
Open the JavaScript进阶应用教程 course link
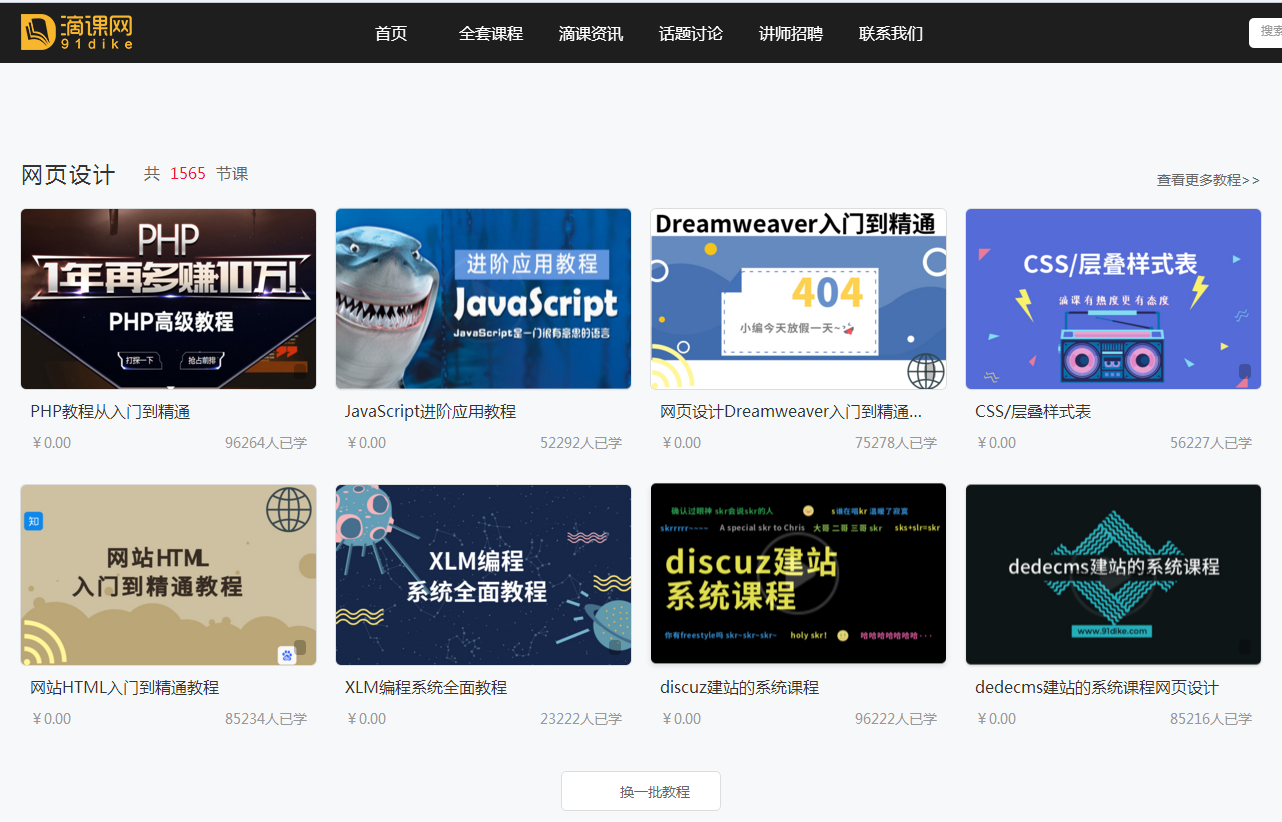click(x=428, y=410)
